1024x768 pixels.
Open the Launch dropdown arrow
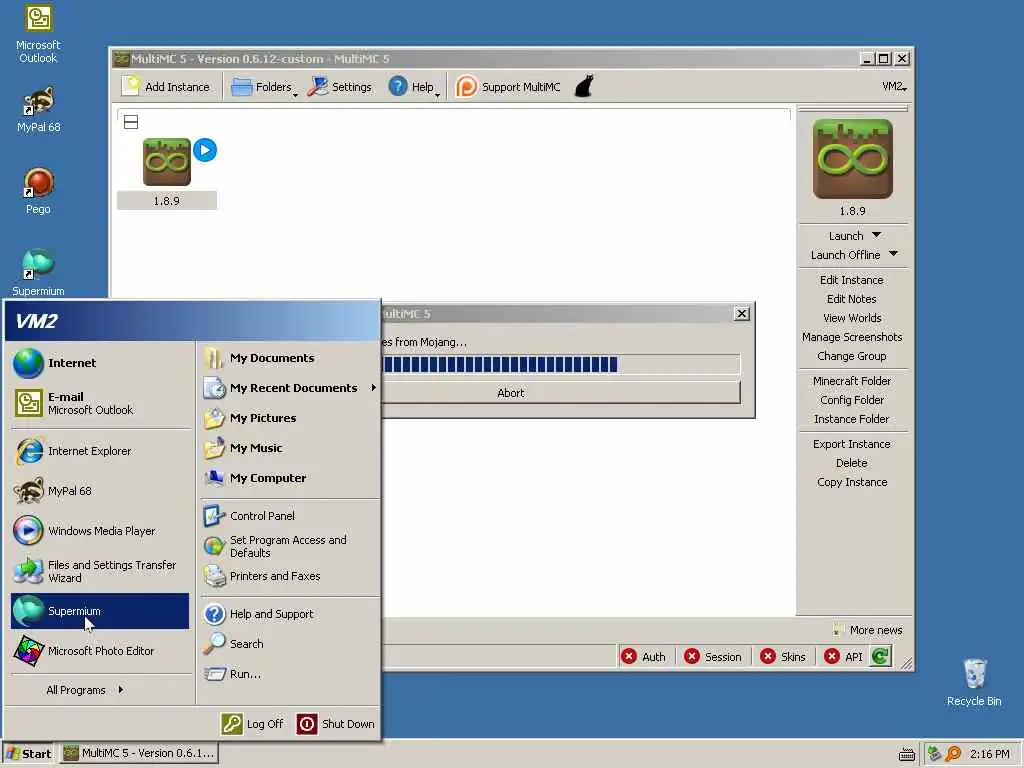[x=877, y=235]
